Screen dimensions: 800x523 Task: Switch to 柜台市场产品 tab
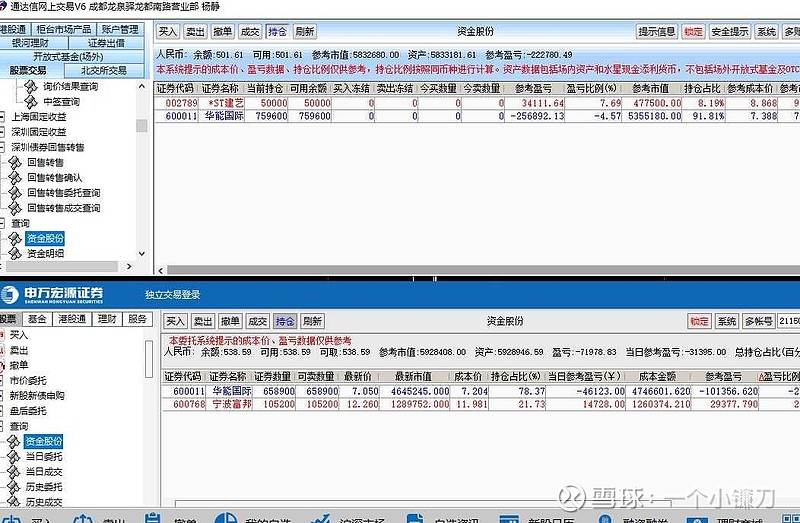coord(64,30)
